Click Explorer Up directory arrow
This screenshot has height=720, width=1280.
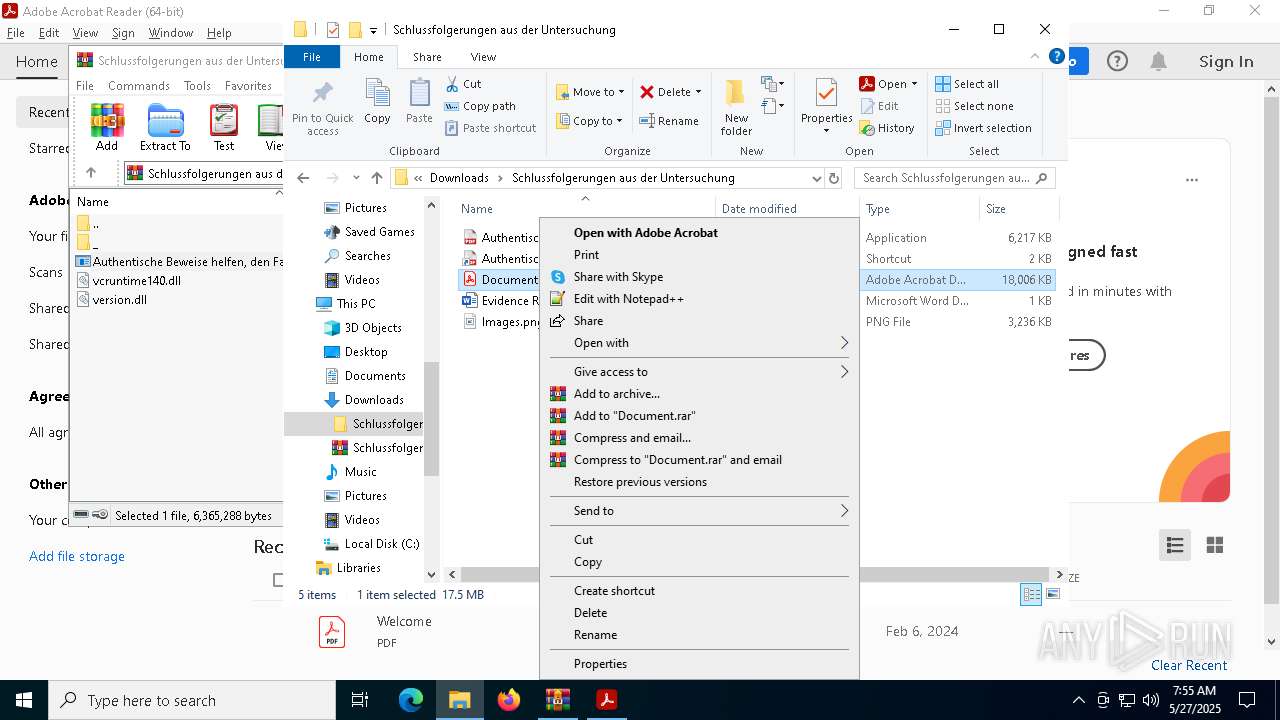click(376, 178)
